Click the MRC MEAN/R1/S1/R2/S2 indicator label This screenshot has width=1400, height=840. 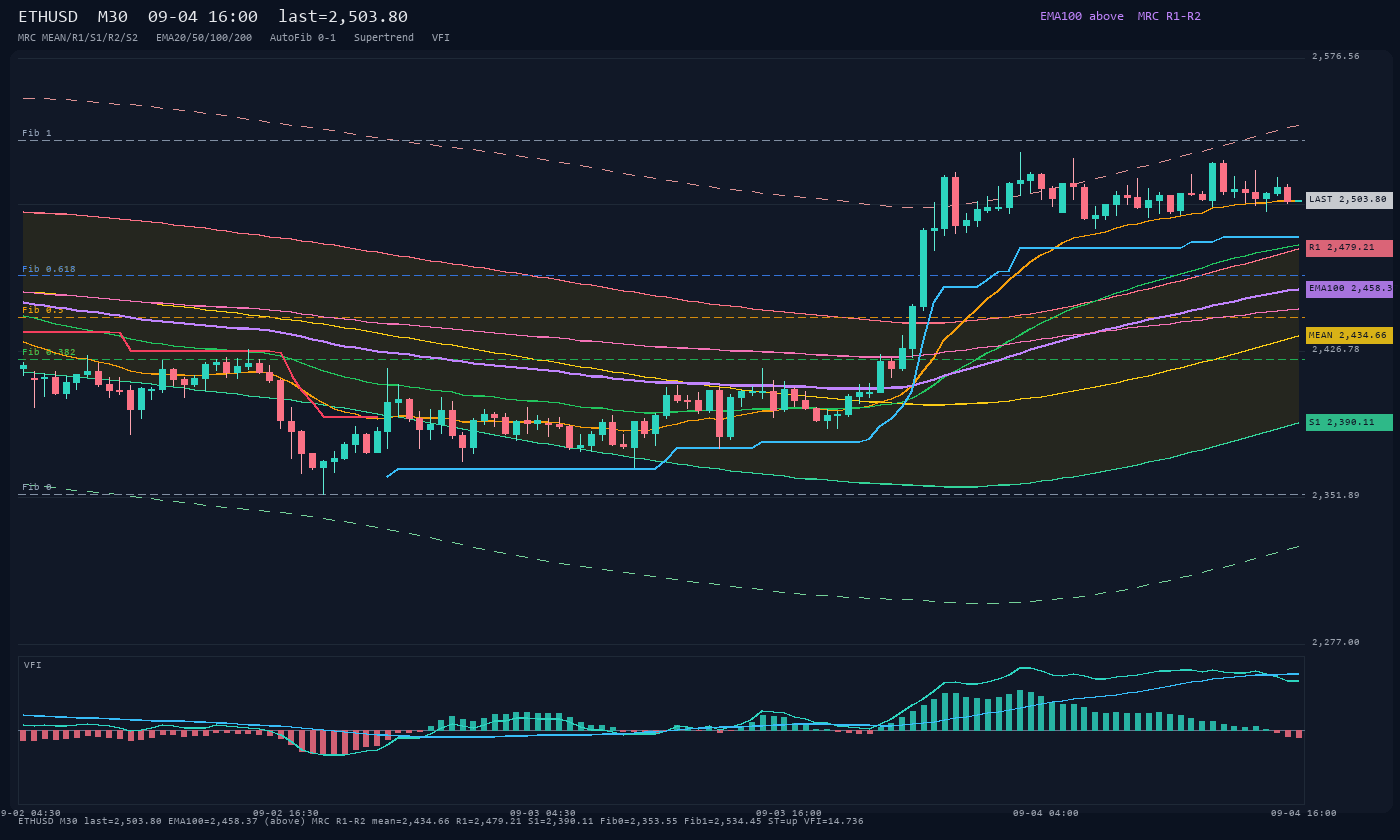click(78, 38)
